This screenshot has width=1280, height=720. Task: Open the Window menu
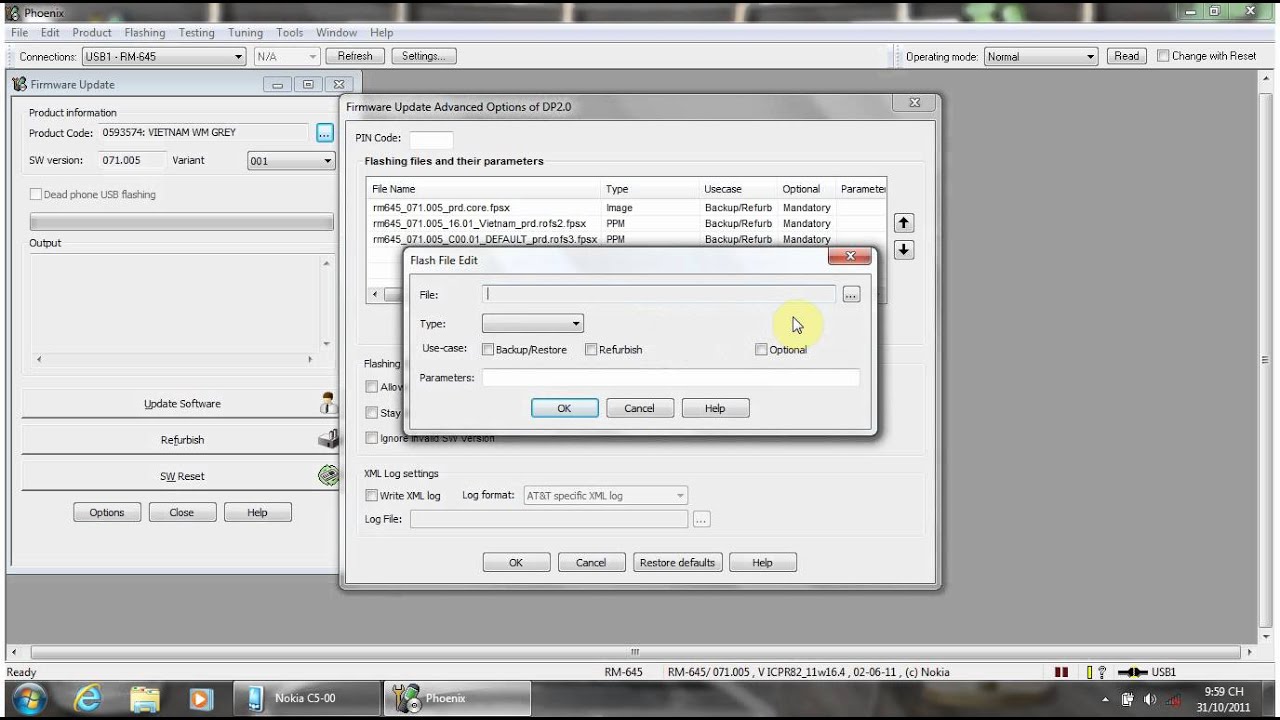337,33
